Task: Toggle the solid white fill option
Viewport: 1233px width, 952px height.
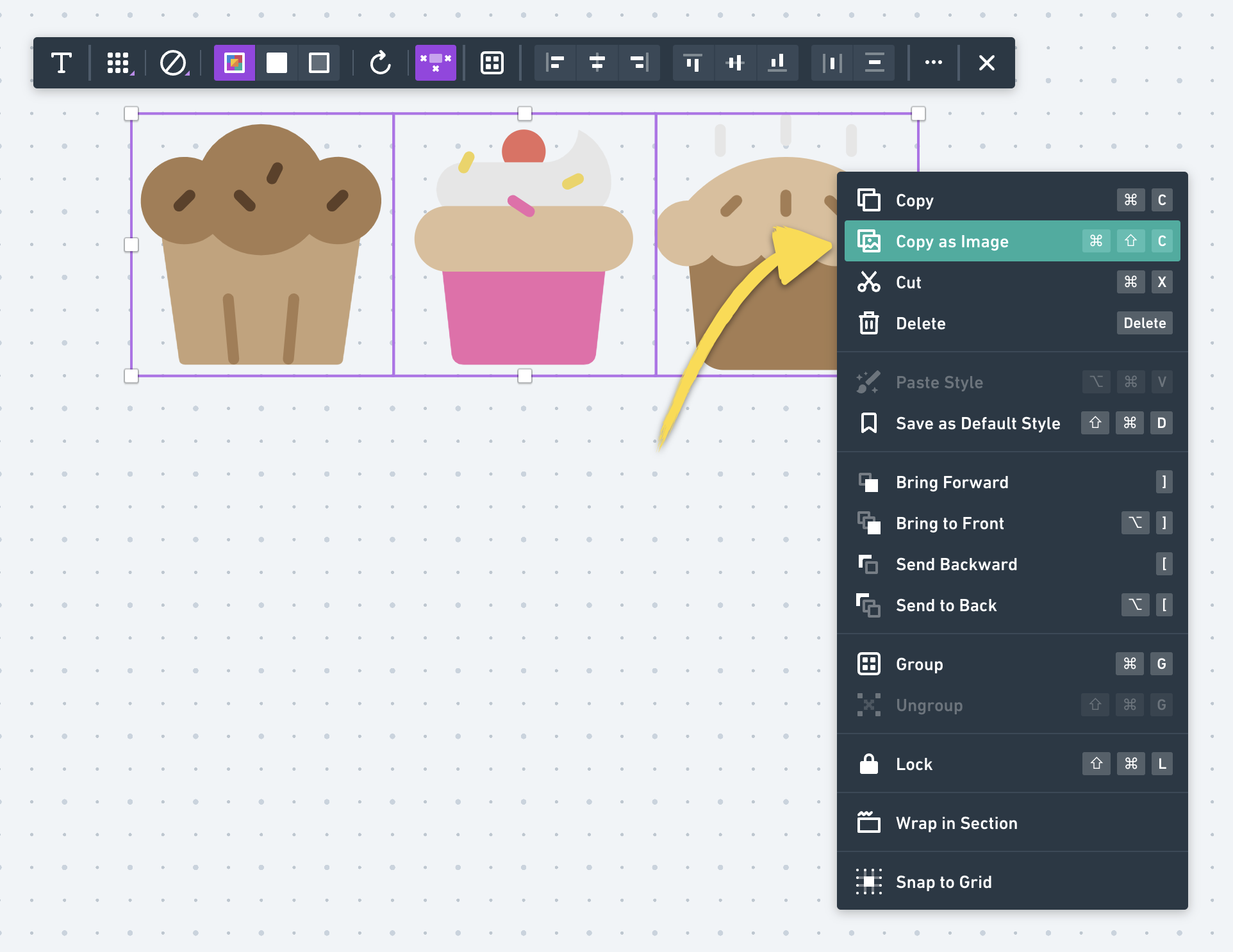Action: tap(277, 63)
